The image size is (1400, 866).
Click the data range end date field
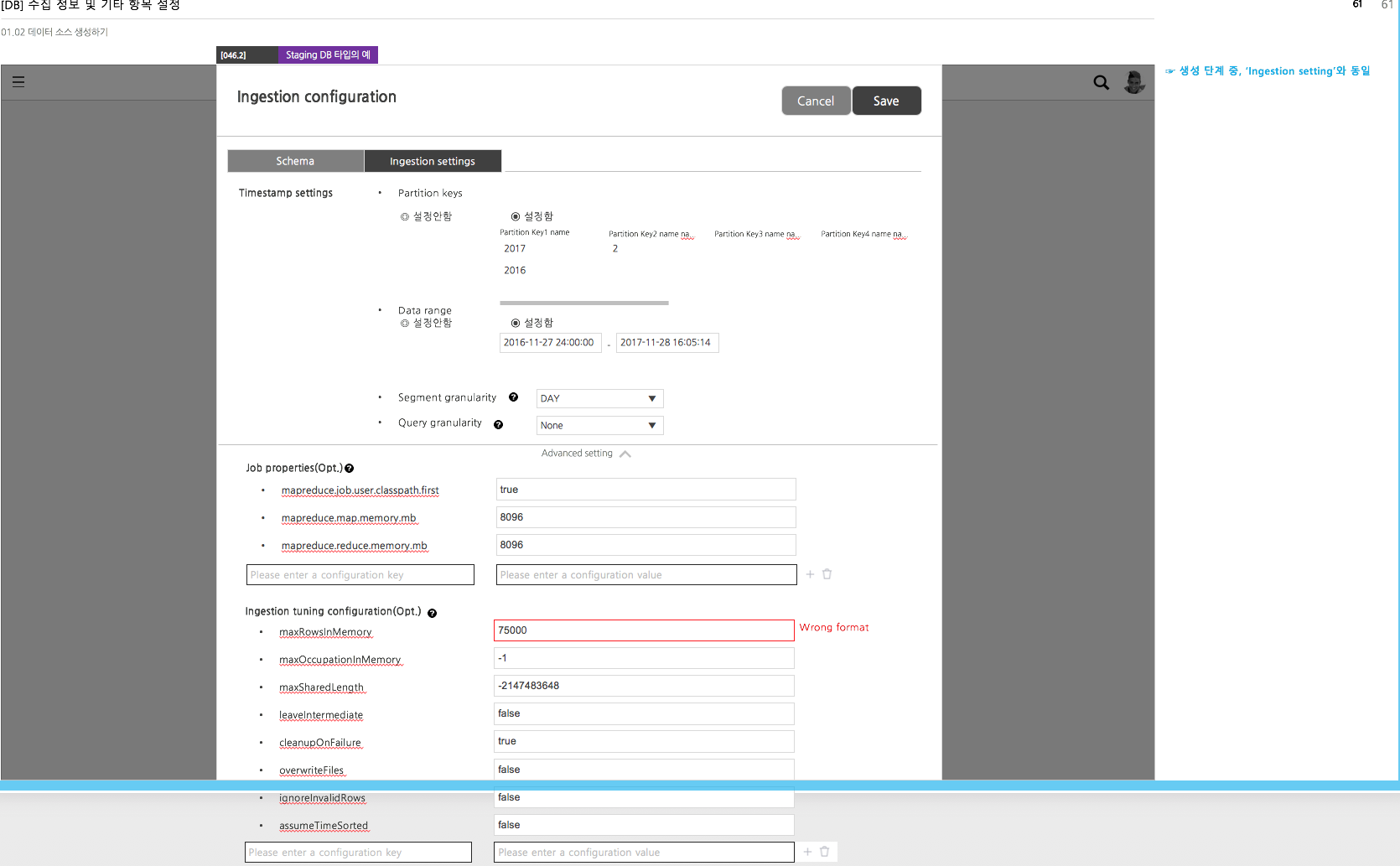pos(667,343)
